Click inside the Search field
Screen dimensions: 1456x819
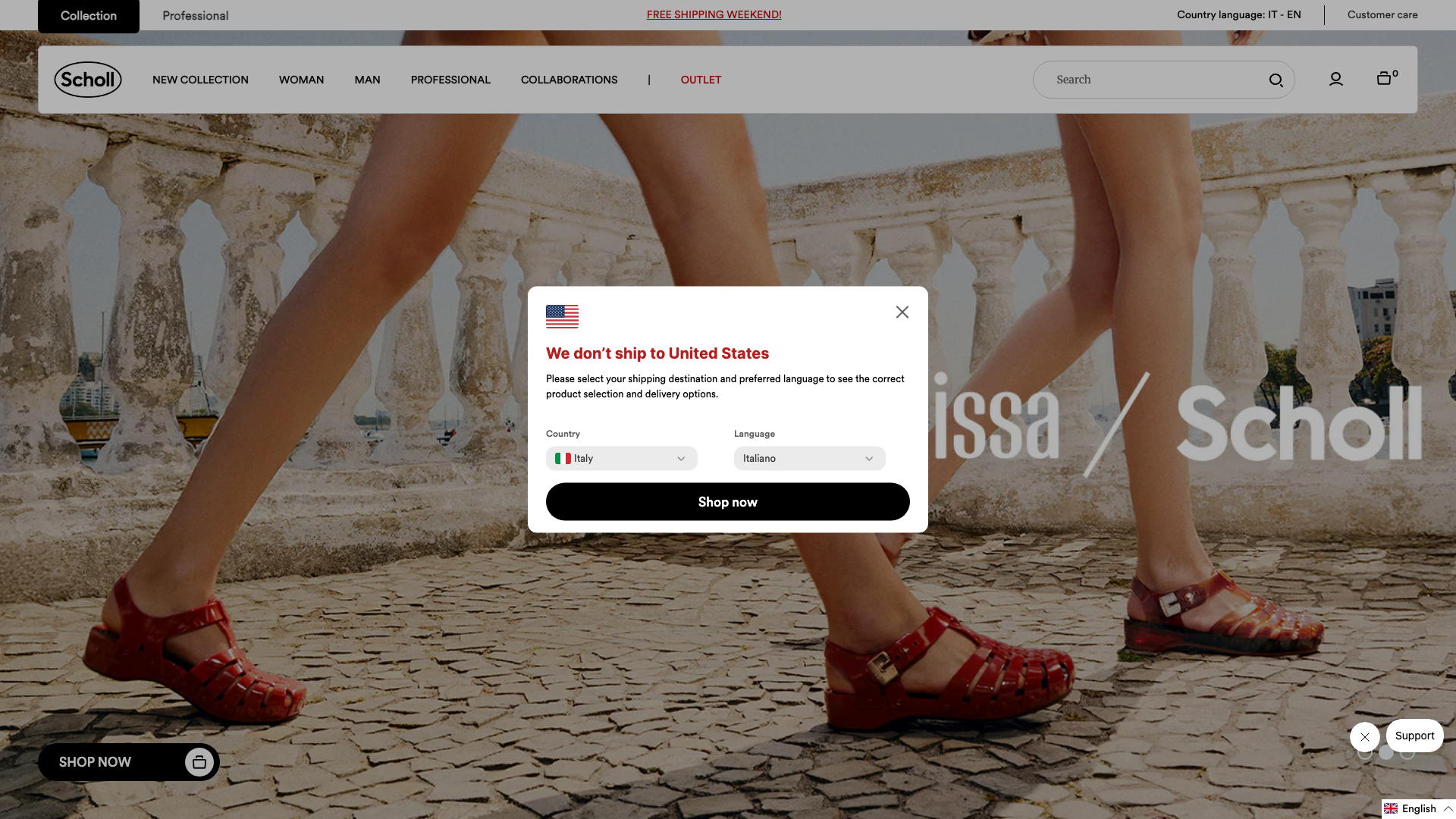(x=1153, y=80)
